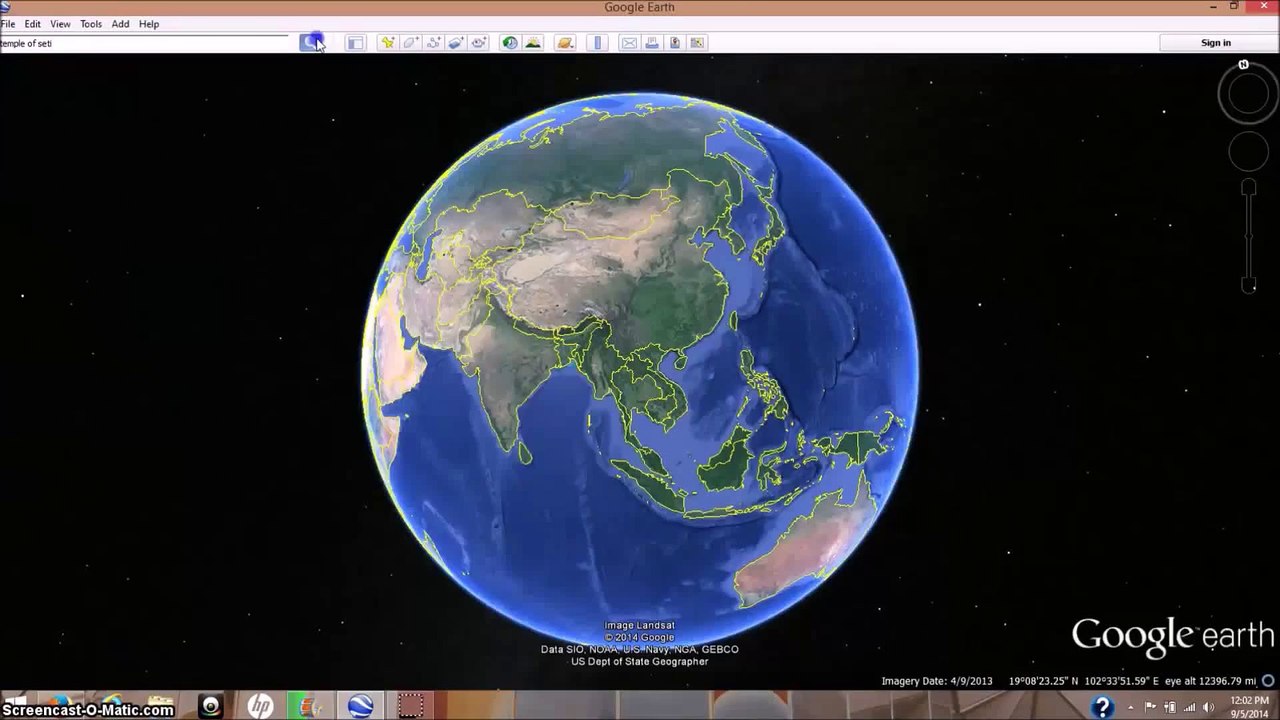
Task: Click the blue help question mark icon
Action: (x=1102, y=707)
